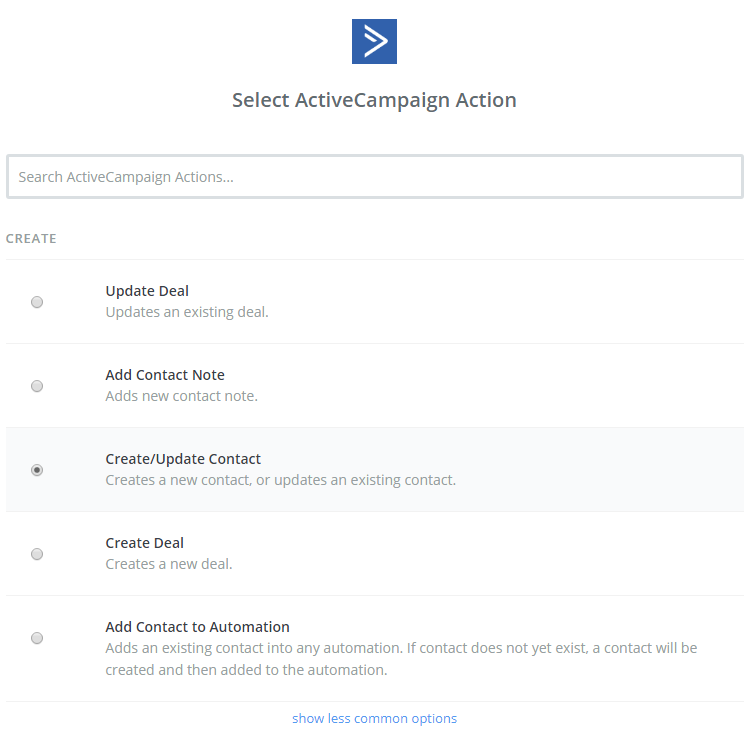Choose the Create Deal radio button
This screenshot has width=756, height=732.
point(37,554)
